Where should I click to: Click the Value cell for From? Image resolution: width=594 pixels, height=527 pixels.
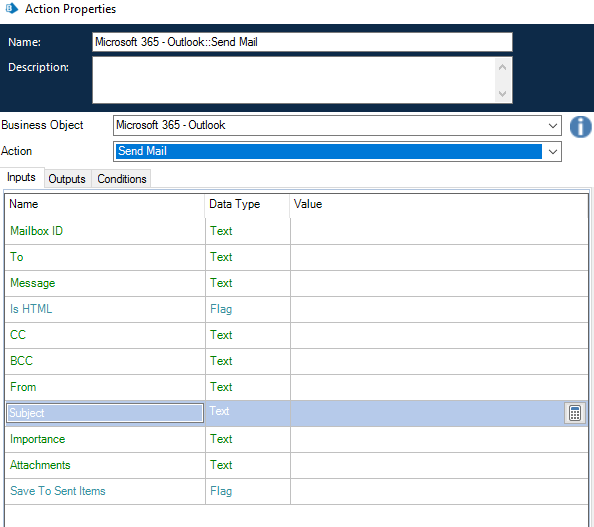coord(439,387)
